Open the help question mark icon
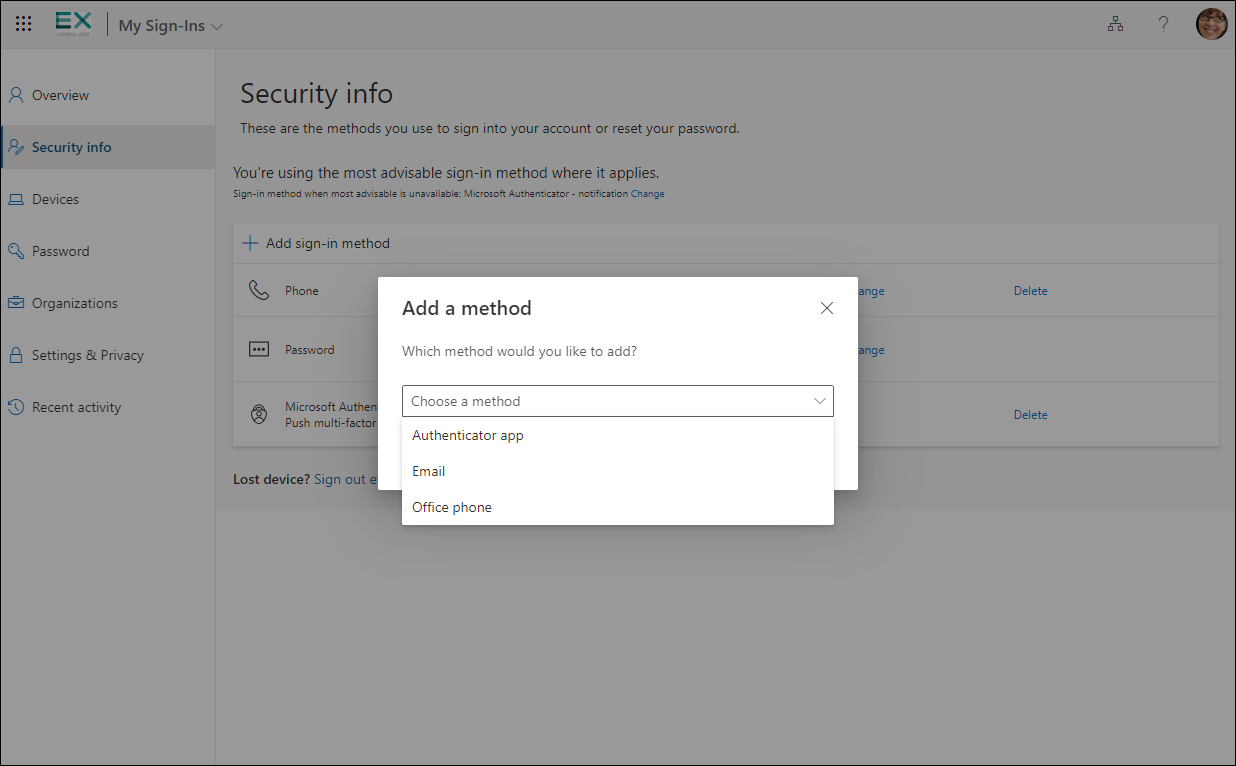 (1163, 25)
